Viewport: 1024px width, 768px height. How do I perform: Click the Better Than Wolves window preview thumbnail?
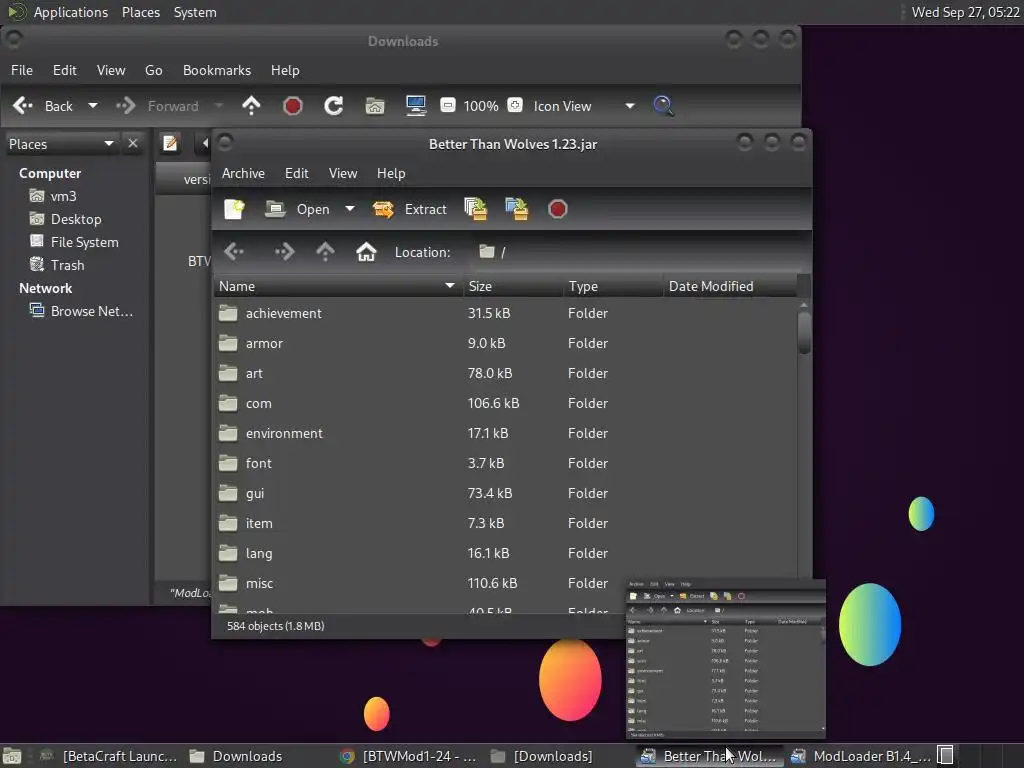click(x=726, y=659)
